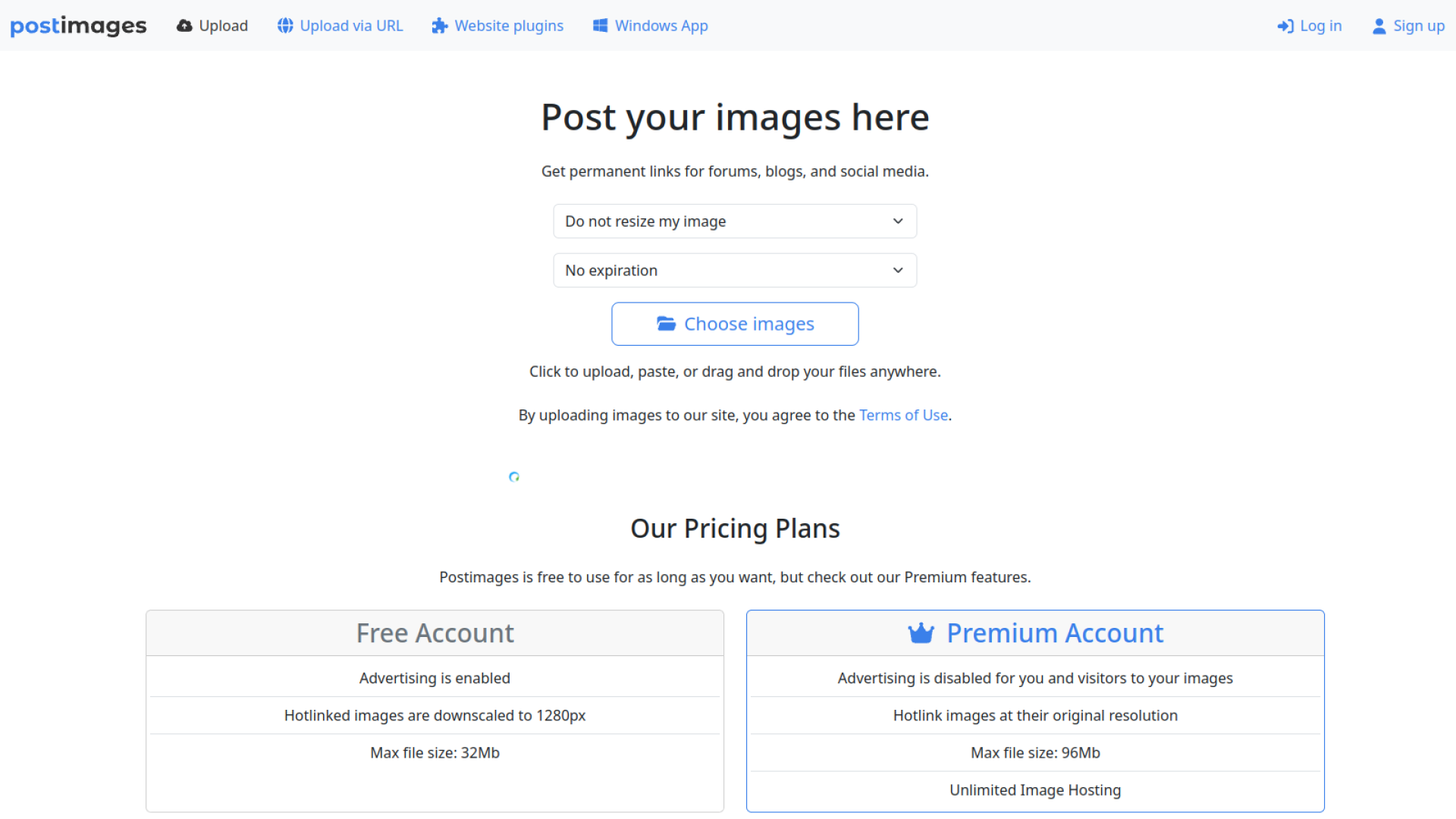Go to Website plugins page

509,26
